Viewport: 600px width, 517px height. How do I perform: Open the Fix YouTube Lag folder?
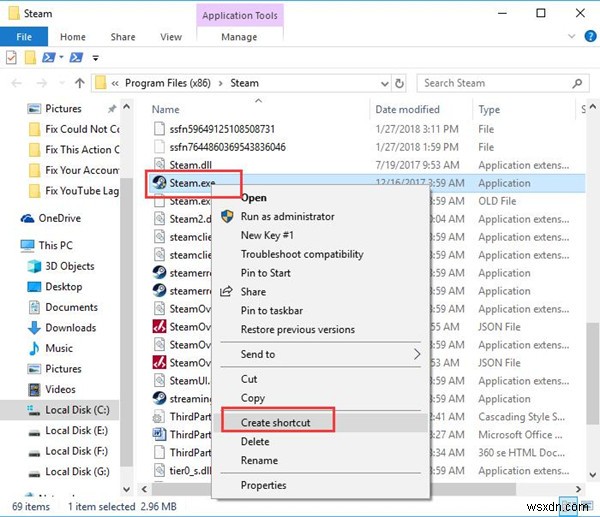point(74,191)
